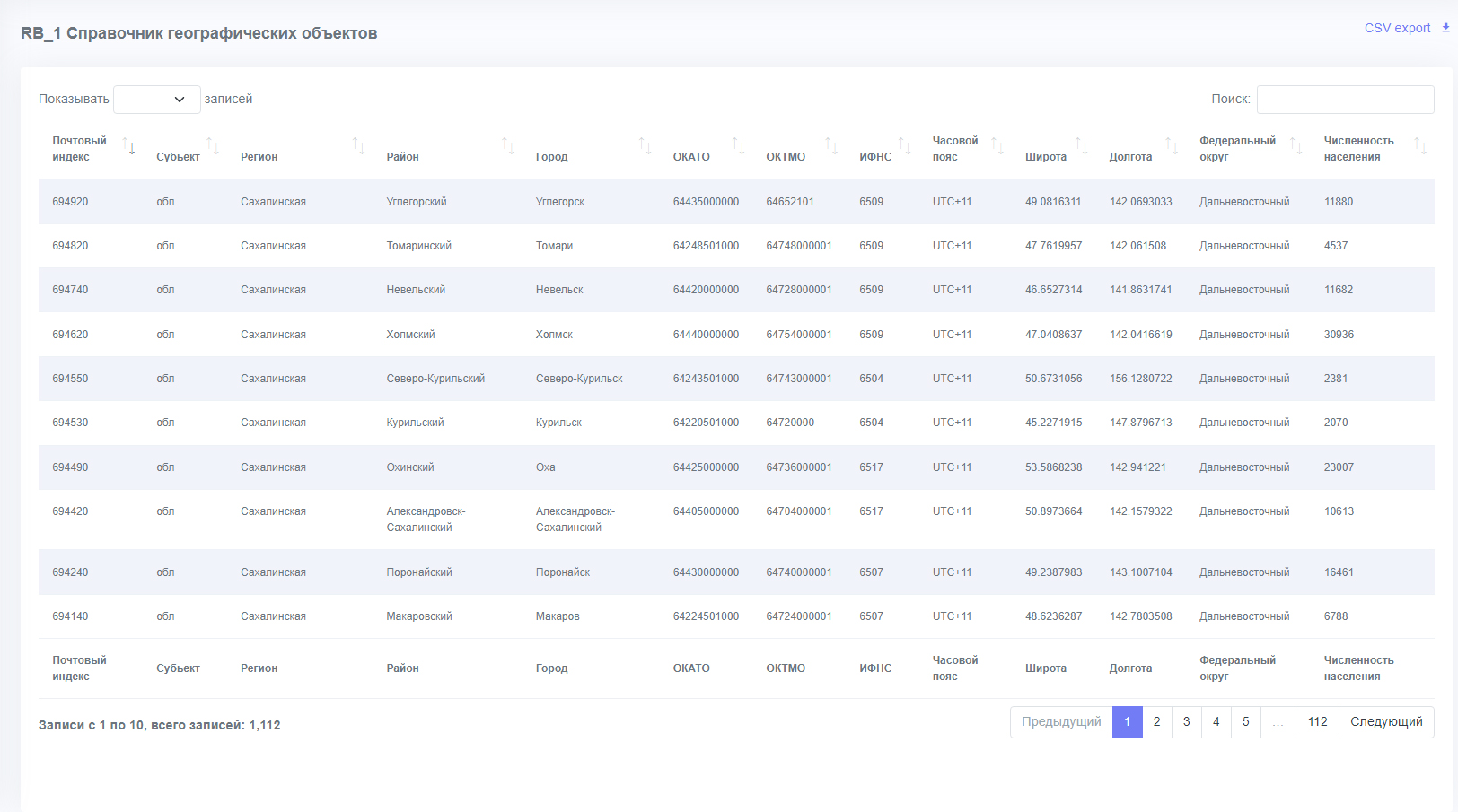
Task: Sort table by ОКАТО sort icon
Action: (738, 146)
